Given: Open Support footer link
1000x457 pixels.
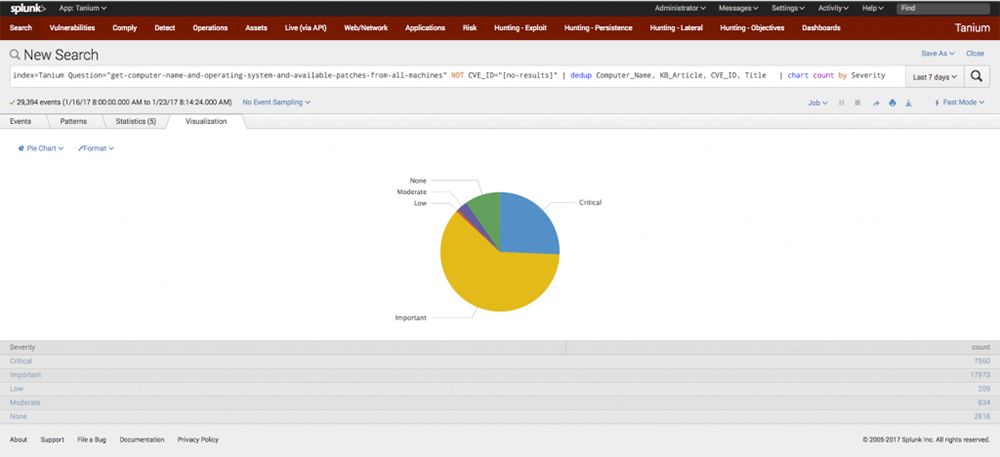Looking at the screenshot, I should [x=52, y=440].
